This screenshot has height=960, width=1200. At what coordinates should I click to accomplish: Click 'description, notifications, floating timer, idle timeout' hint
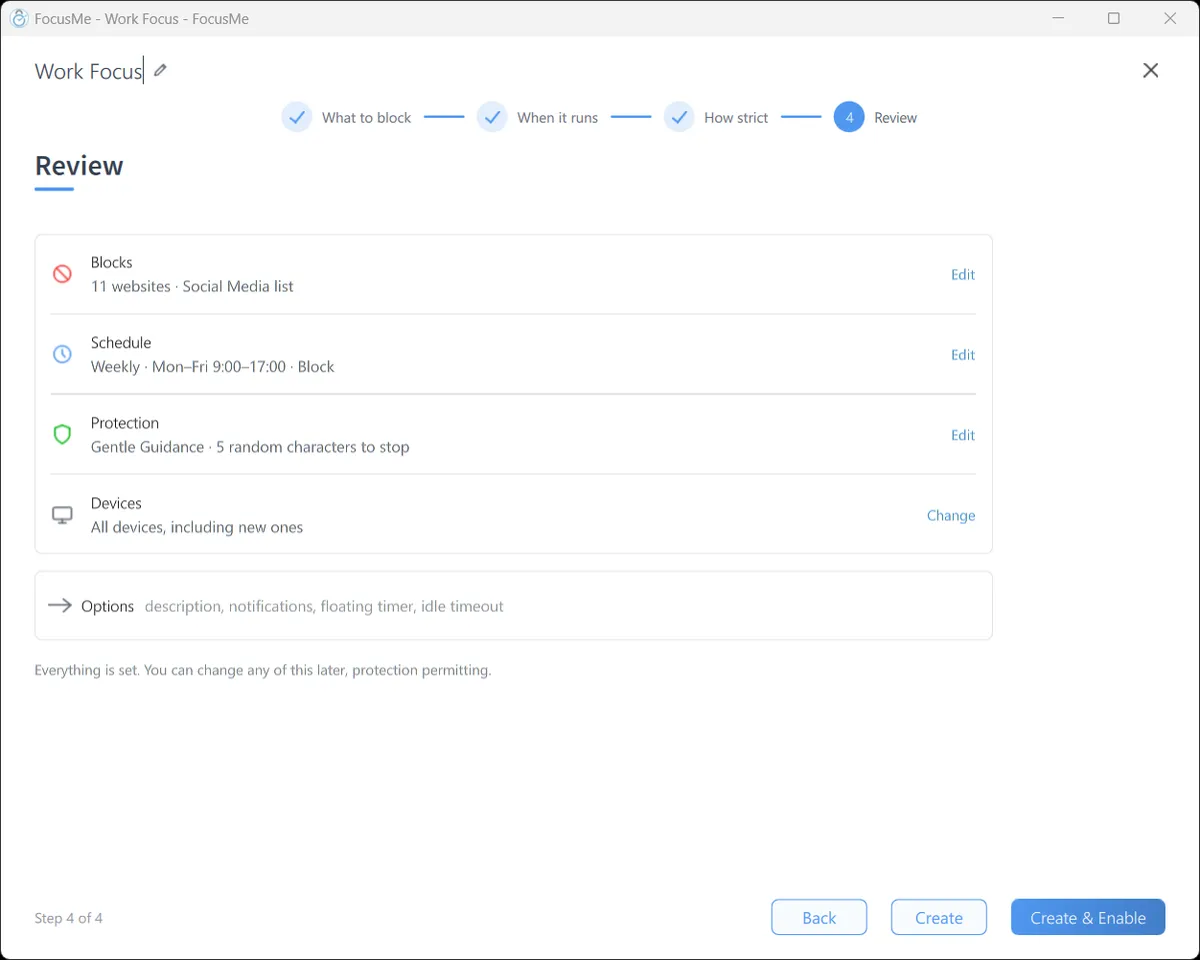(x=324, y=606)
